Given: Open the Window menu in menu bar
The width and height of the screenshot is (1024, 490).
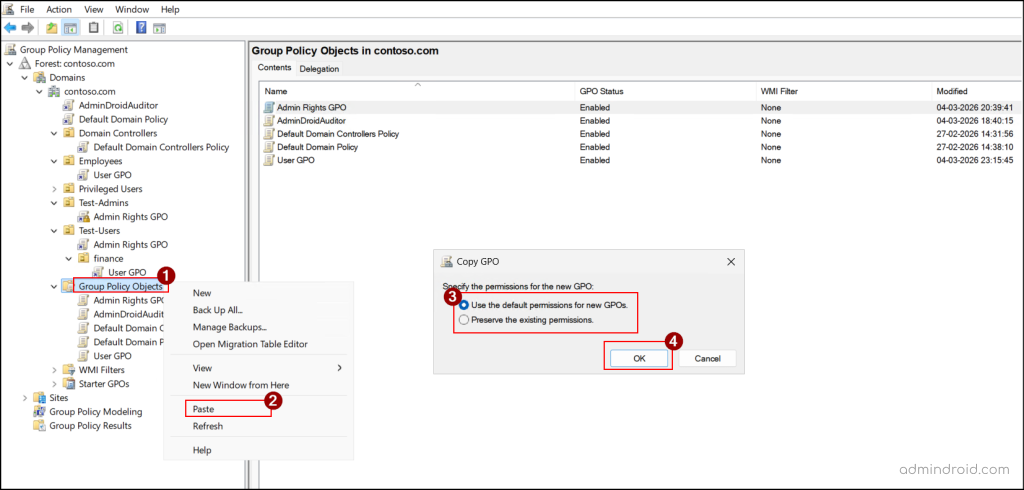Looking at the screenshot, I should coord(132,9).
